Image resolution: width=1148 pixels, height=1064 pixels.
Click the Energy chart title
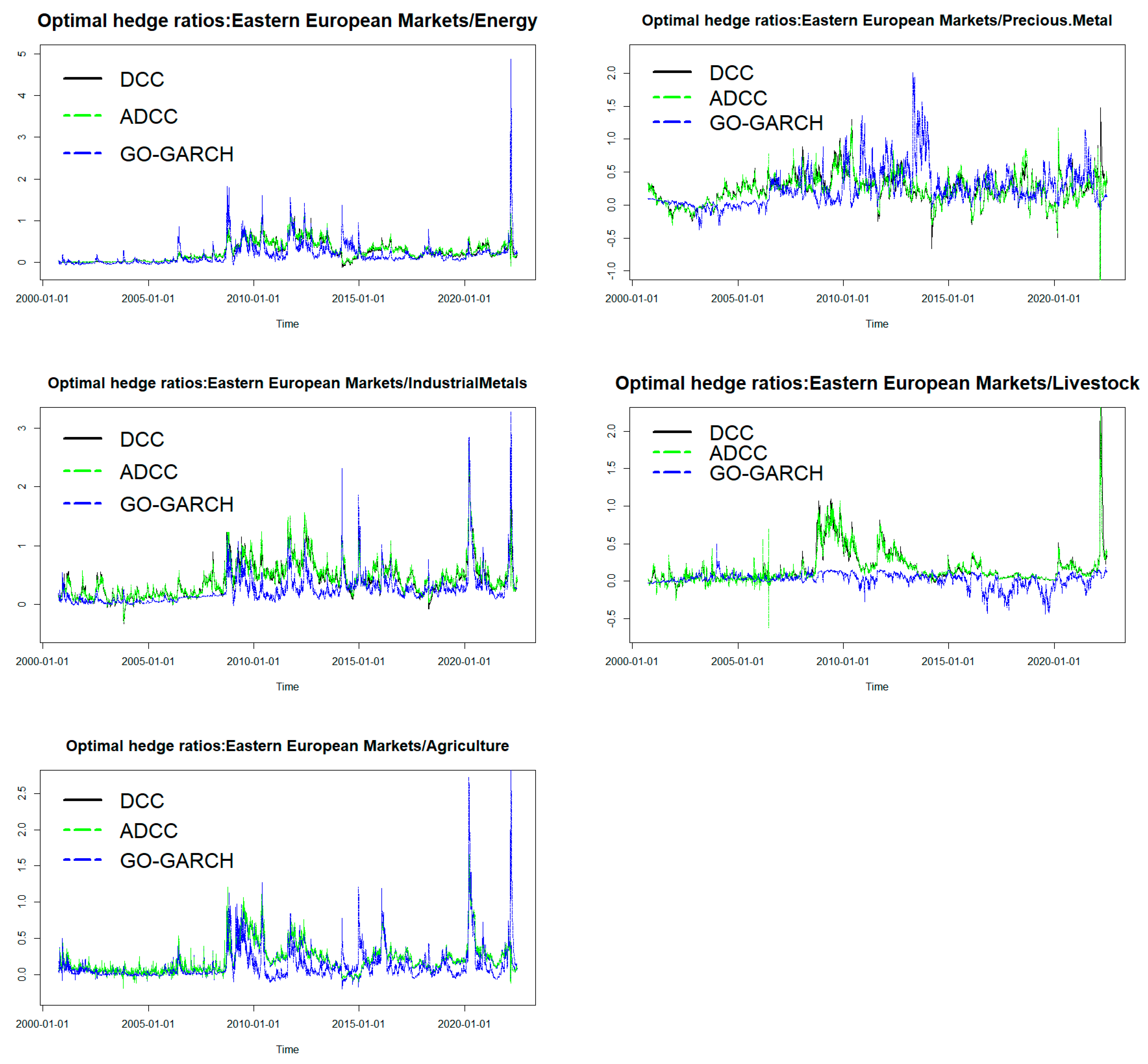[x=287, y=21]
